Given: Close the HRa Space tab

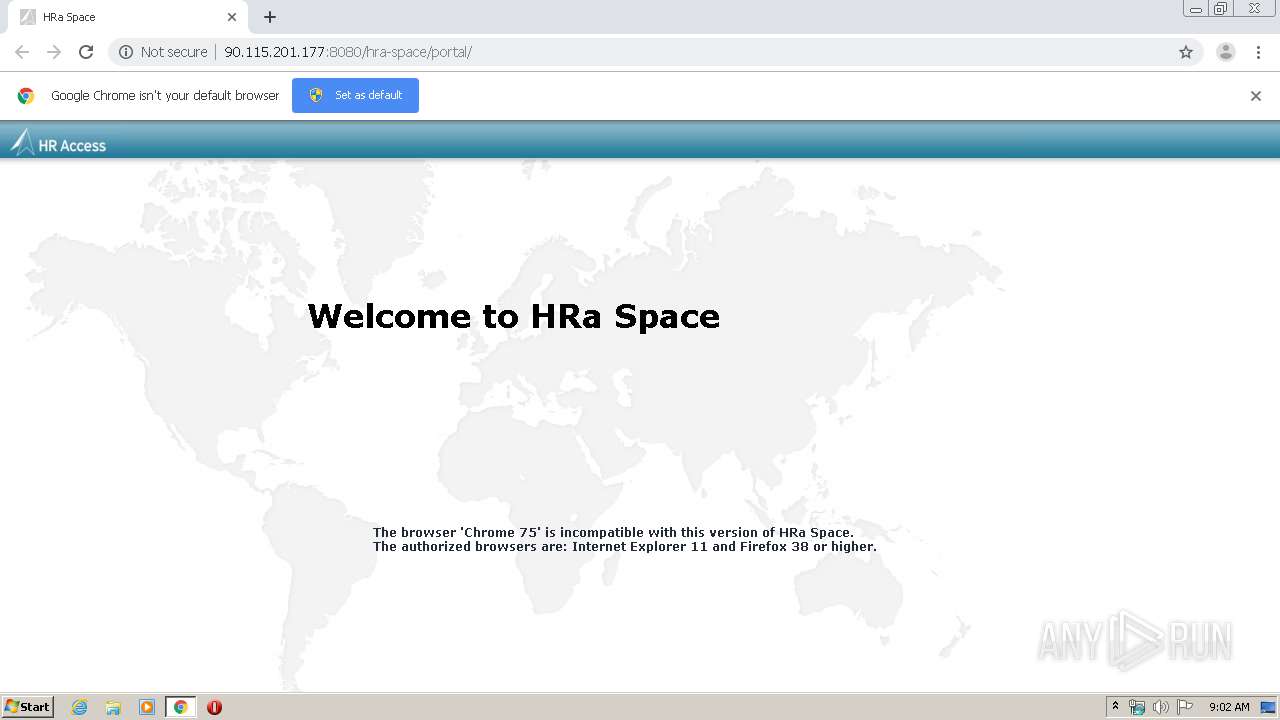Looking at the screenshot, I should [x=232, y=17].
